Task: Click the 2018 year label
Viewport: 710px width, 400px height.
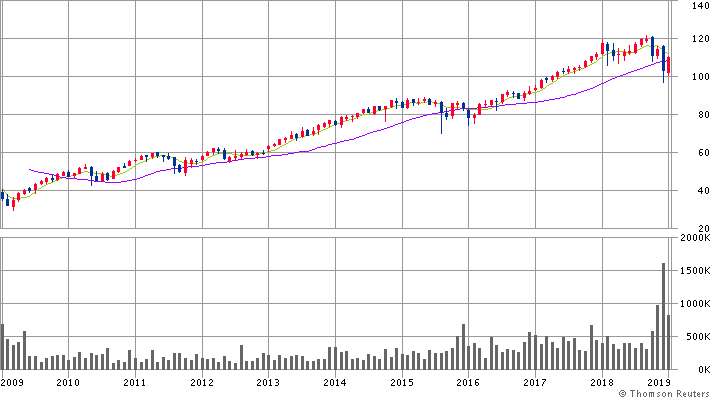Action: click(x=602, y=383)
